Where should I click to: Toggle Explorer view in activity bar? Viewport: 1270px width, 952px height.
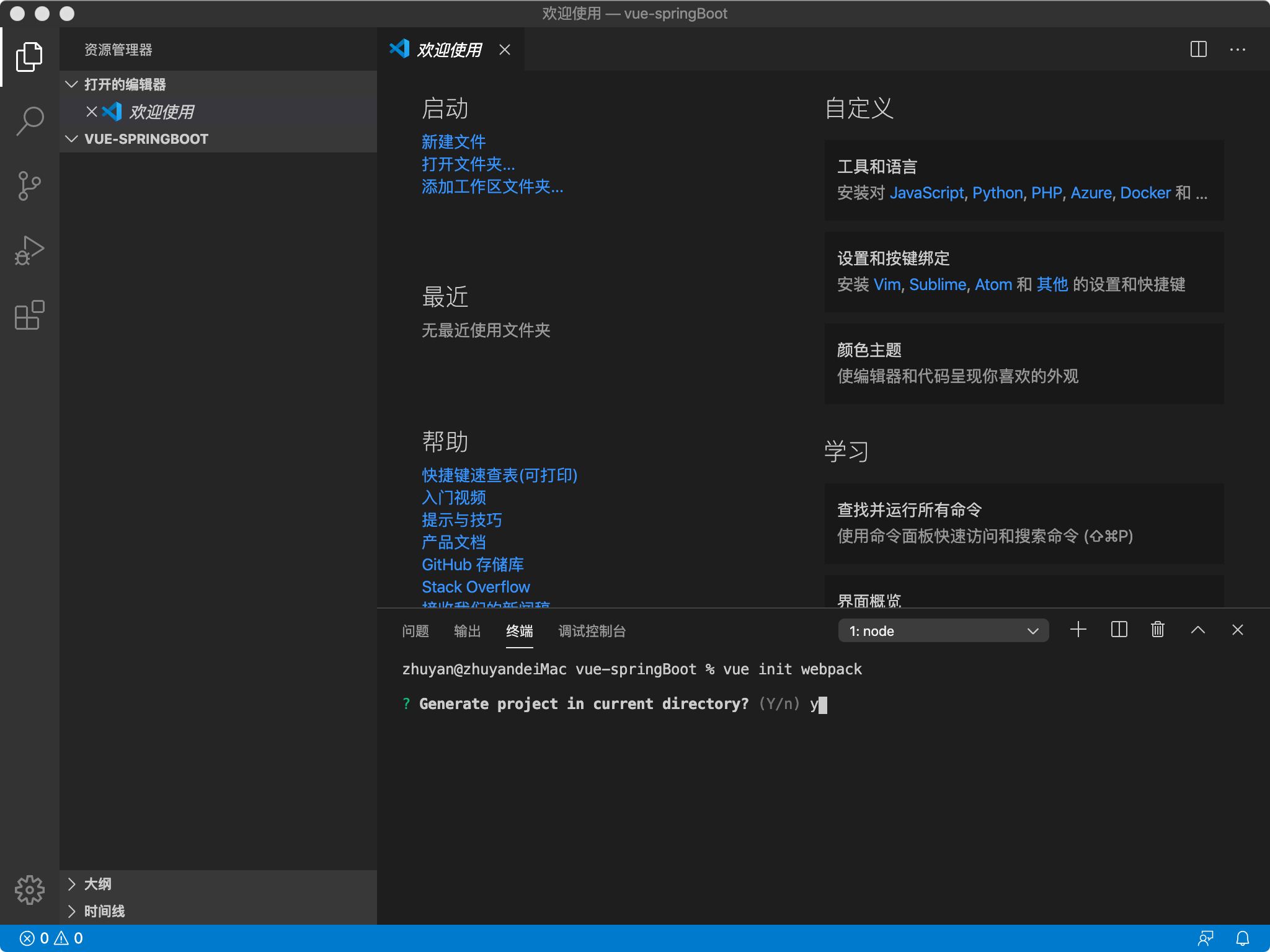(29, 57)
